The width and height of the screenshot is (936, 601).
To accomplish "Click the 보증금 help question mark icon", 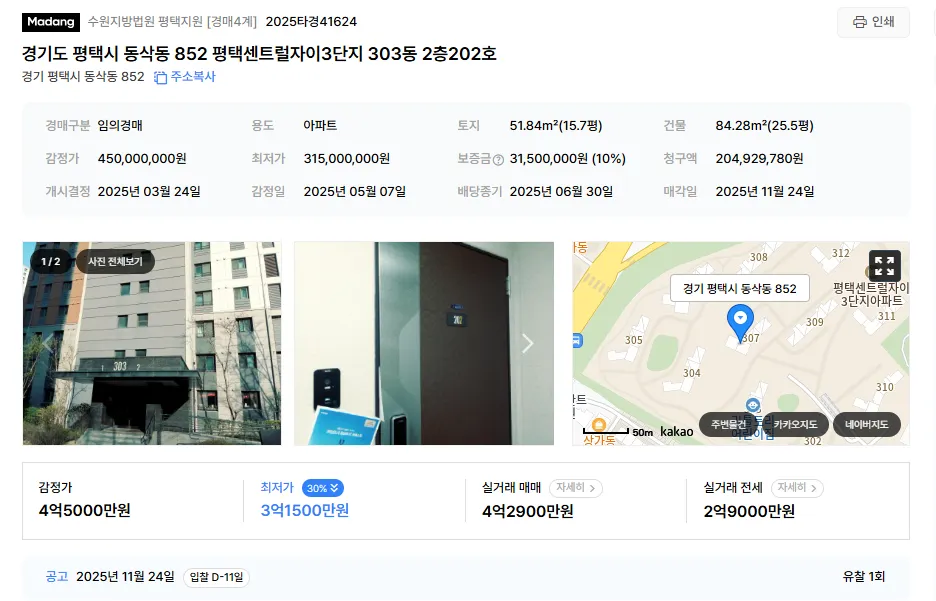I will [498, 159].
